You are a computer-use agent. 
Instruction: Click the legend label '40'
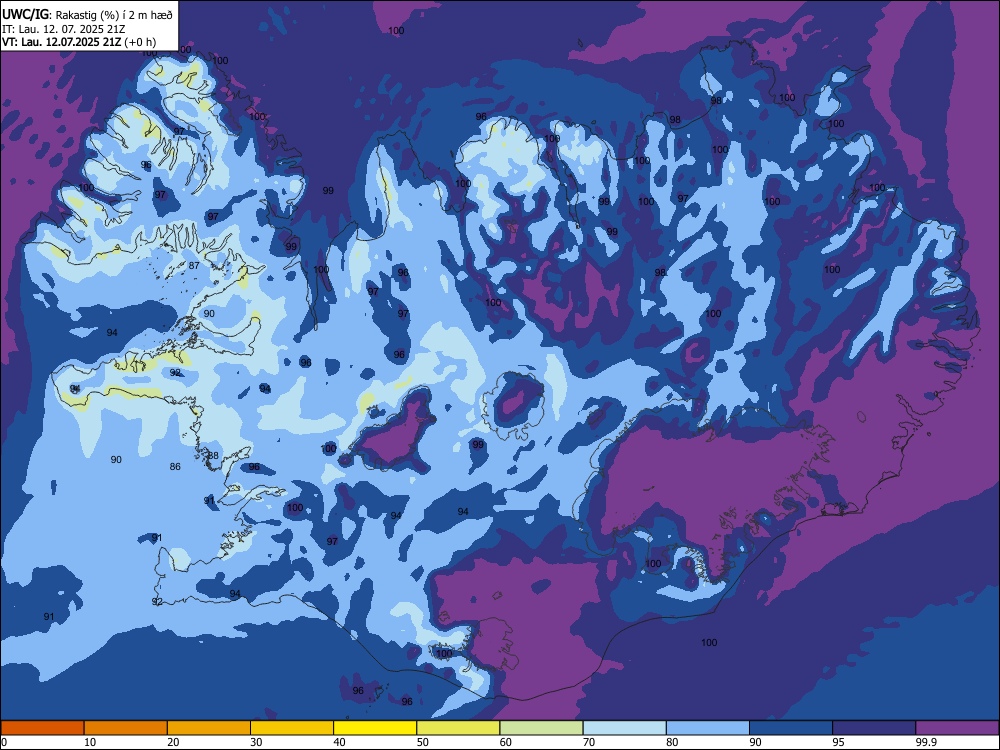340,742
